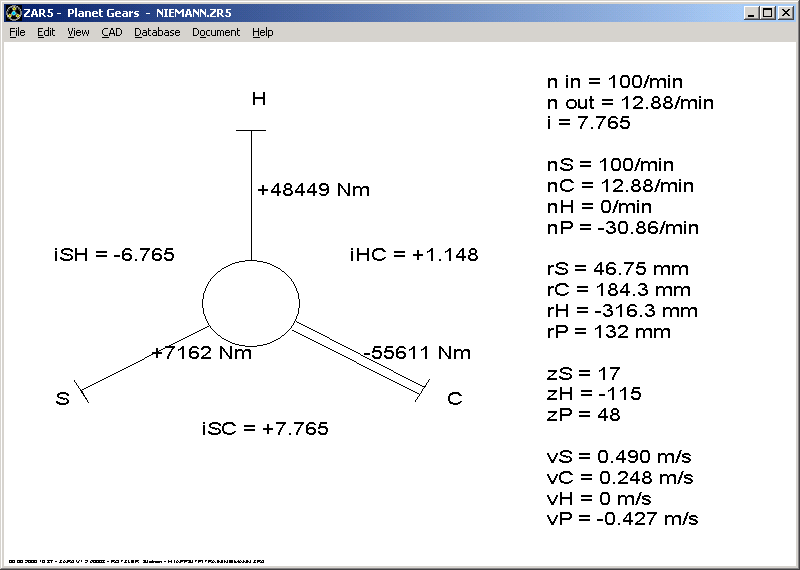Click the iSH = -6.765 ratio text
Viewport: 800px width, 570px height.
(114, 255)
